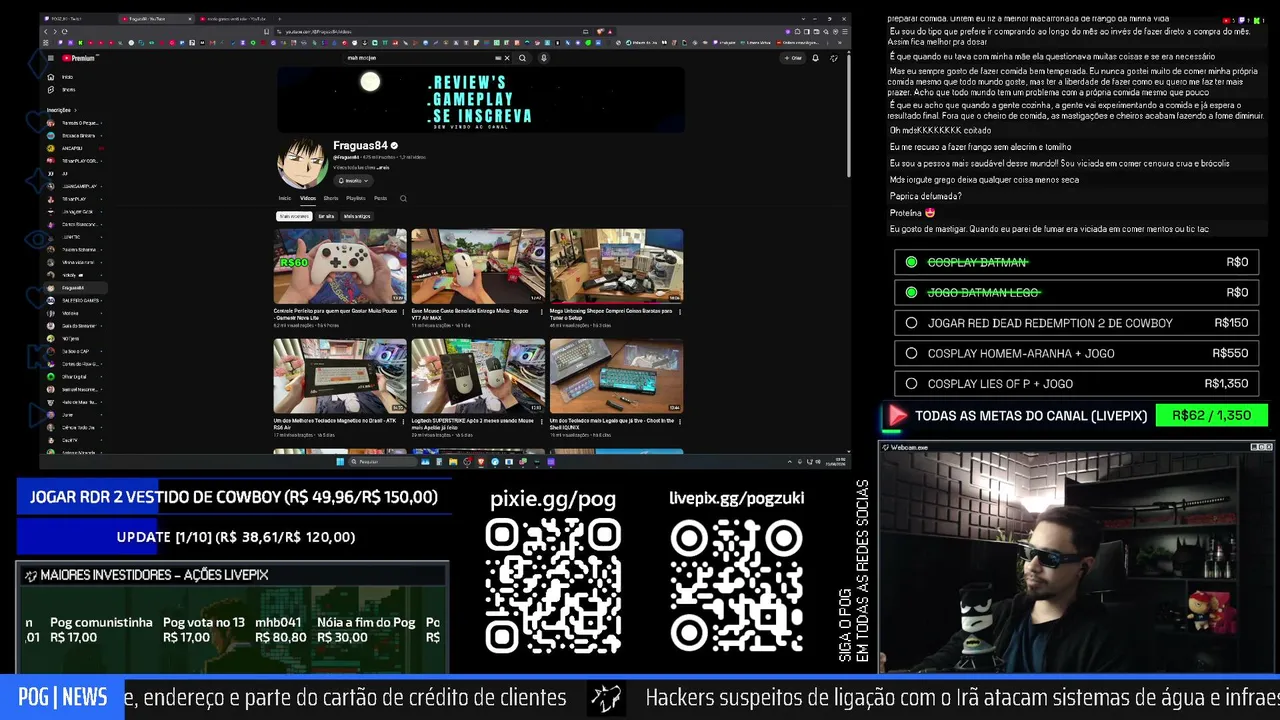This screenshot has height=720, width=1280.
Task: Toggle the COSPLAY BATMAN goal radio
Action: [911, 262]
